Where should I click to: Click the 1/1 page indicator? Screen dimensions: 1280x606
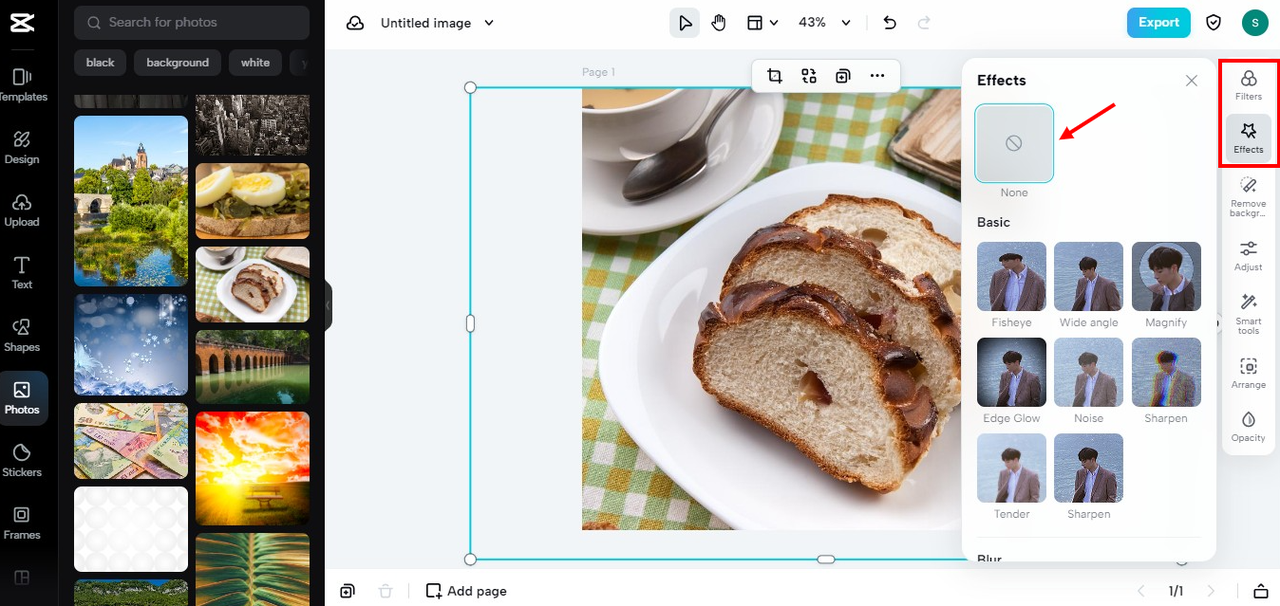point(1176,591)
